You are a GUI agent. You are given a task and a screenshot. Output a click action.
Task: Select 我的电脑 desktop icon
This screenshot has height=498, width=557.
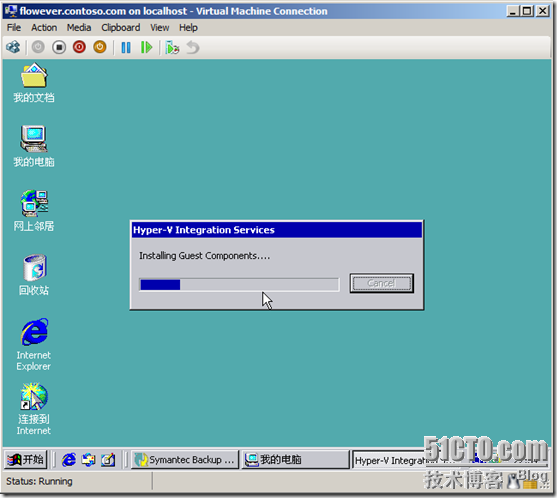(x=34, y=146)
